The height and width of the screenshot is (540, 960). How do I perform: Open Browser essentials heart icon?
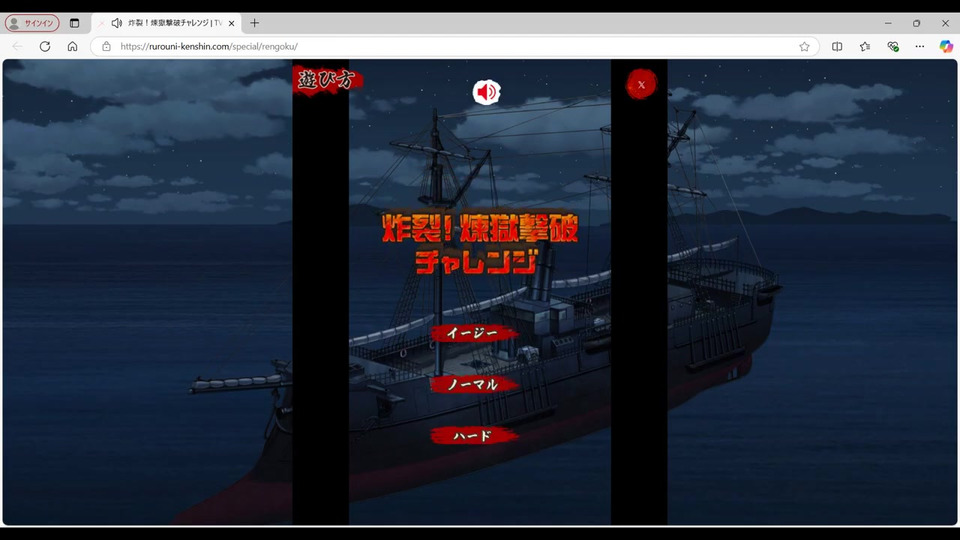coord(893,47)
